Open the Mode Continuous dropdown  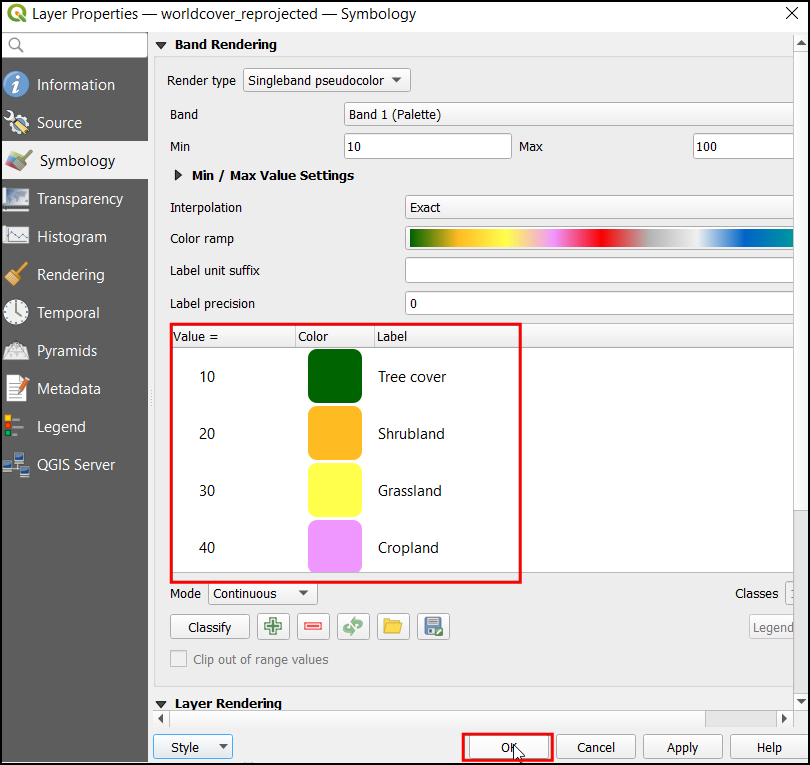(264, 593)
